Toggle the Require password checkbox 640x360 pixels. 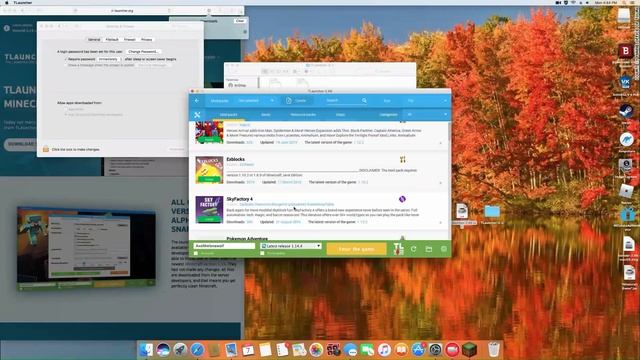(66, 59)
